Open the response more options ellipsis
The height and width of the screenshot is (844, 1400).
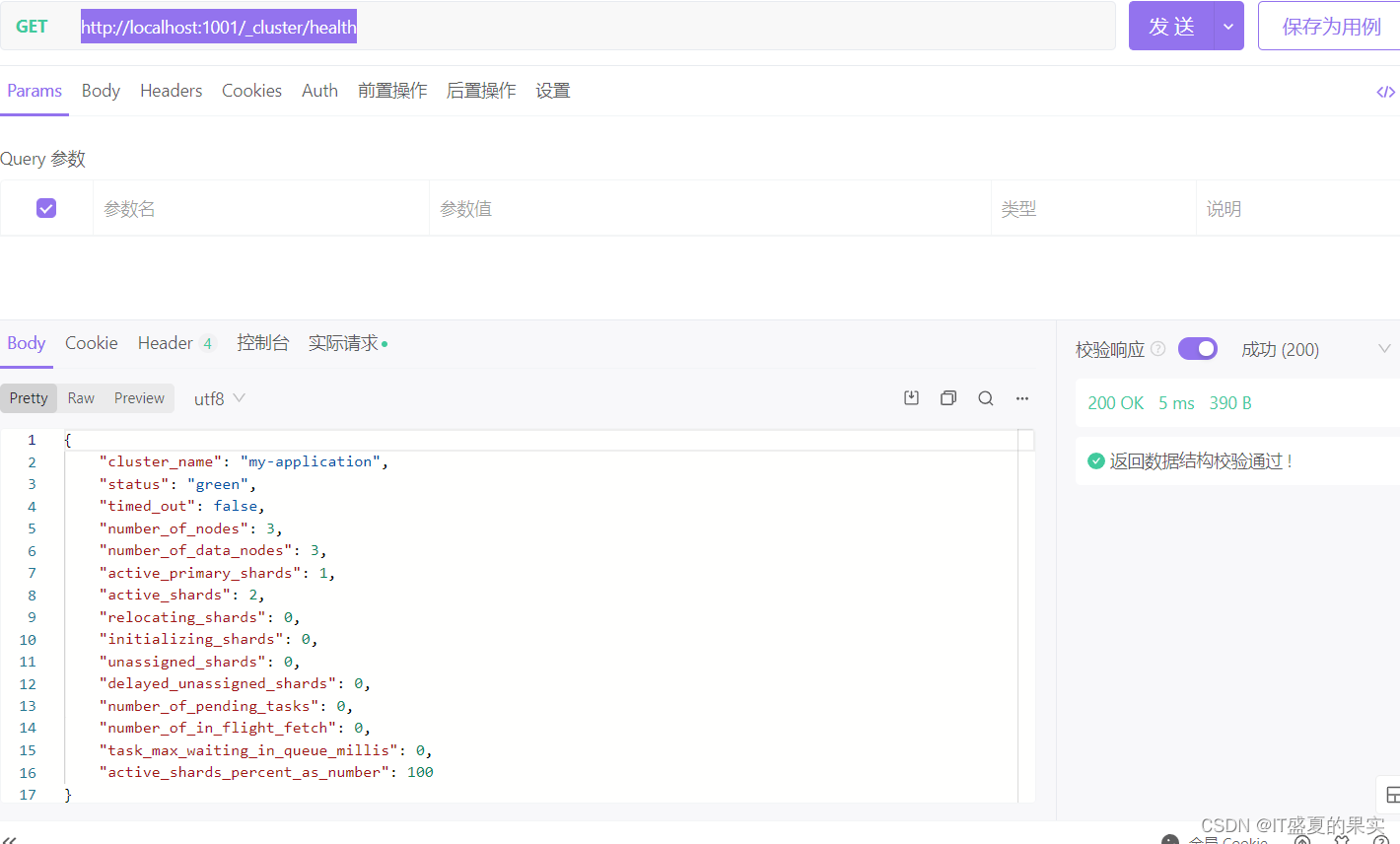[1022, 398]
